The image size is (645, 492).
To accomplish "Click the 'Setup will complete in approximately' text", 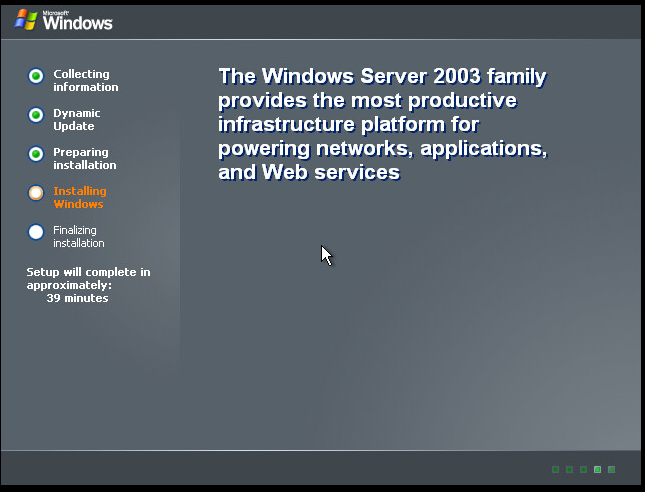I will (x=88, y=278).
